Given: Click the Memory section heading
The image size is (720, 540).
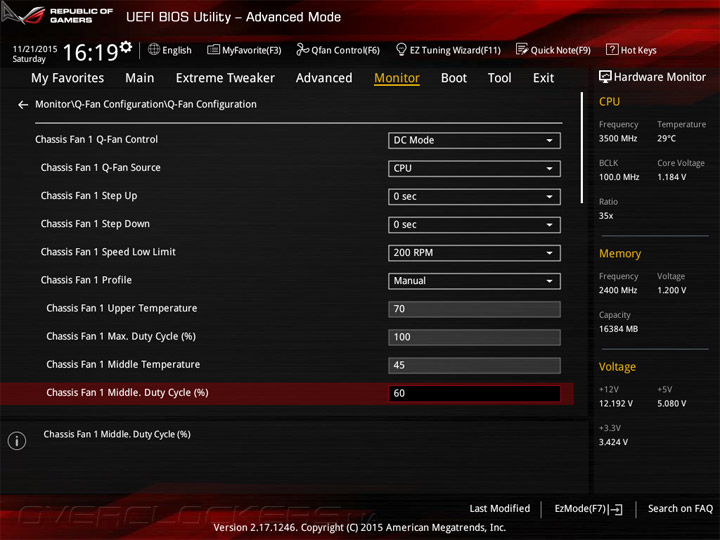Looking at the screenshot, I should tap(620, 254).
